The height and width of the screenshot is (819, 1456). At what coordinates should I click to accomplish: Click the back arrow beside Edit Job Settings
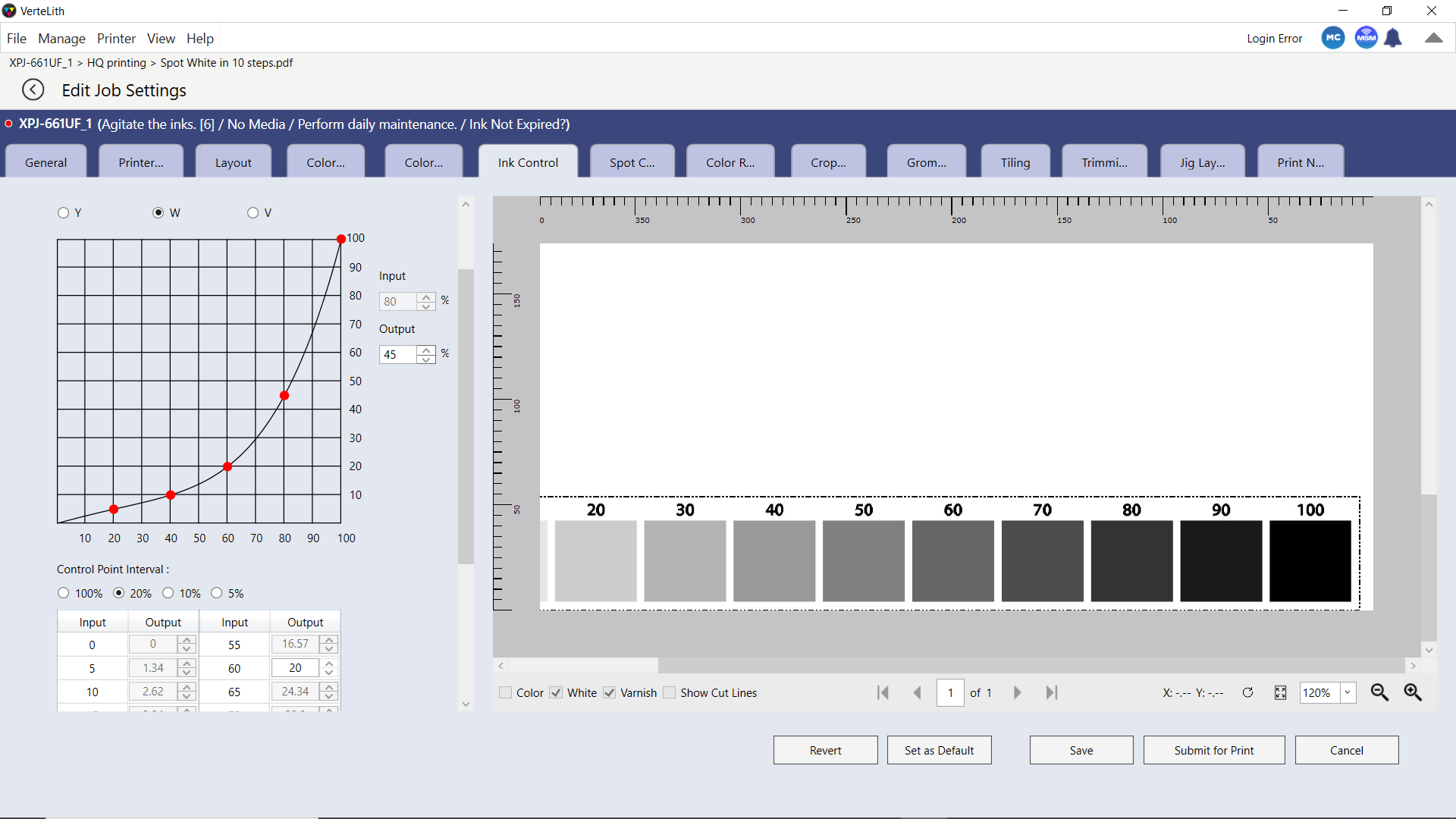[x=33, y=89]
